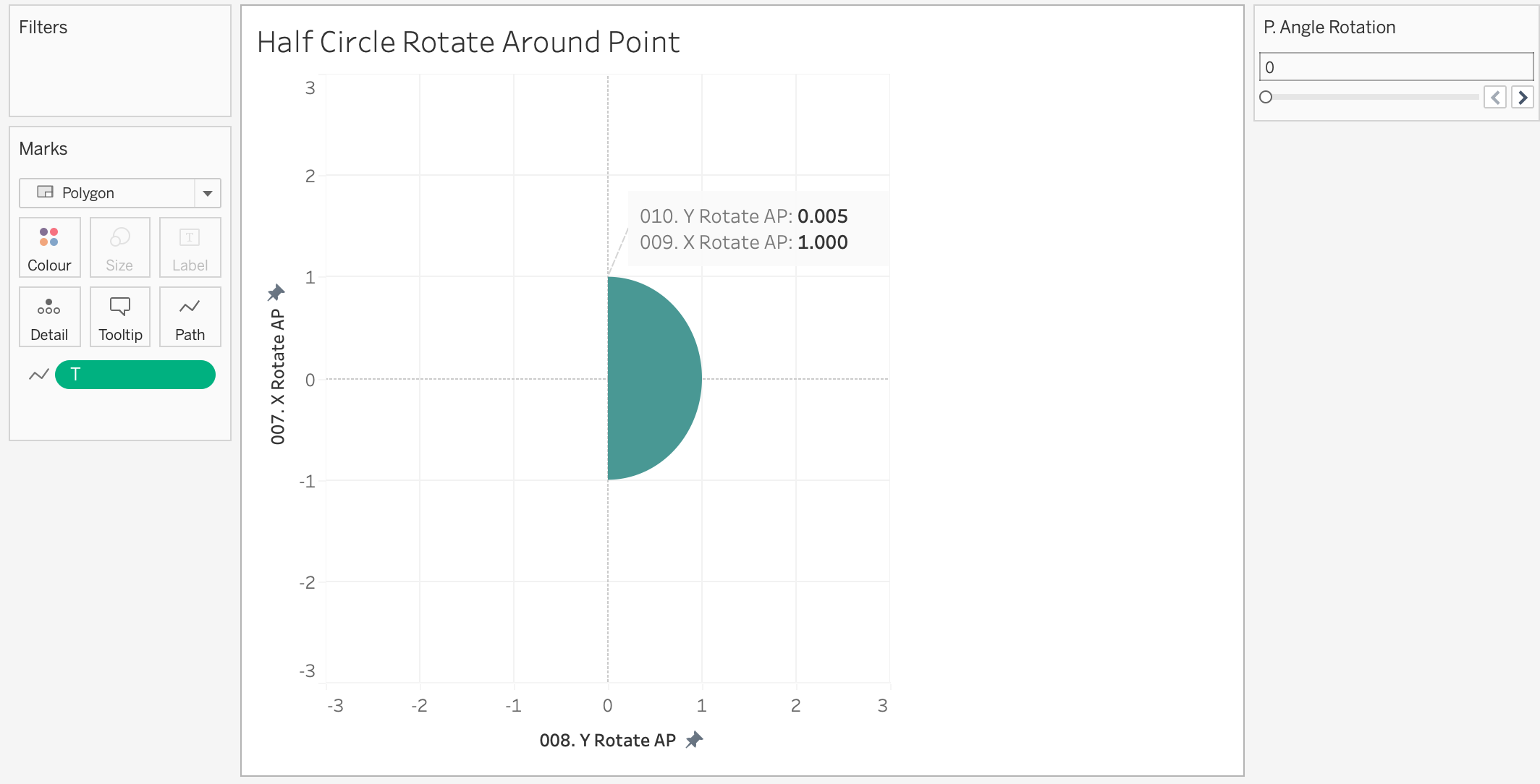This screenshot has height=784, width=1540.
Task: Click the Angle Rotation value input field
Action: pyautogui.click(x=1395, y=67)
